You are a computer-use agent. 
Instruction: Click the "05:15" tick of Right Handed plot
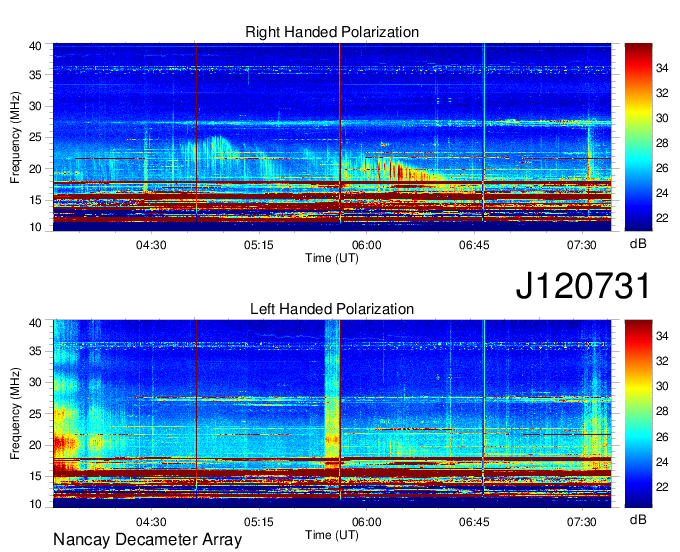pyautogui.click(x=258, y=245)
